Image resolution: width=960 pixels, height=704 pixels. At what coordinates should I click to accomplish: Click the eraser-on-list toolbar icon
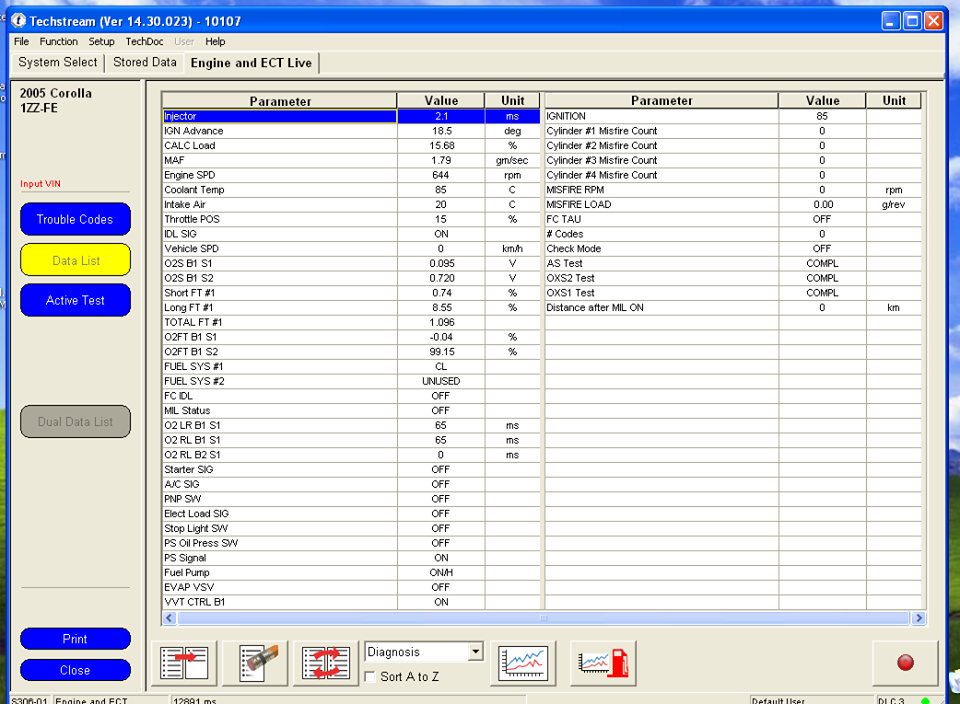pyautogui.click(x=255, y=663)
